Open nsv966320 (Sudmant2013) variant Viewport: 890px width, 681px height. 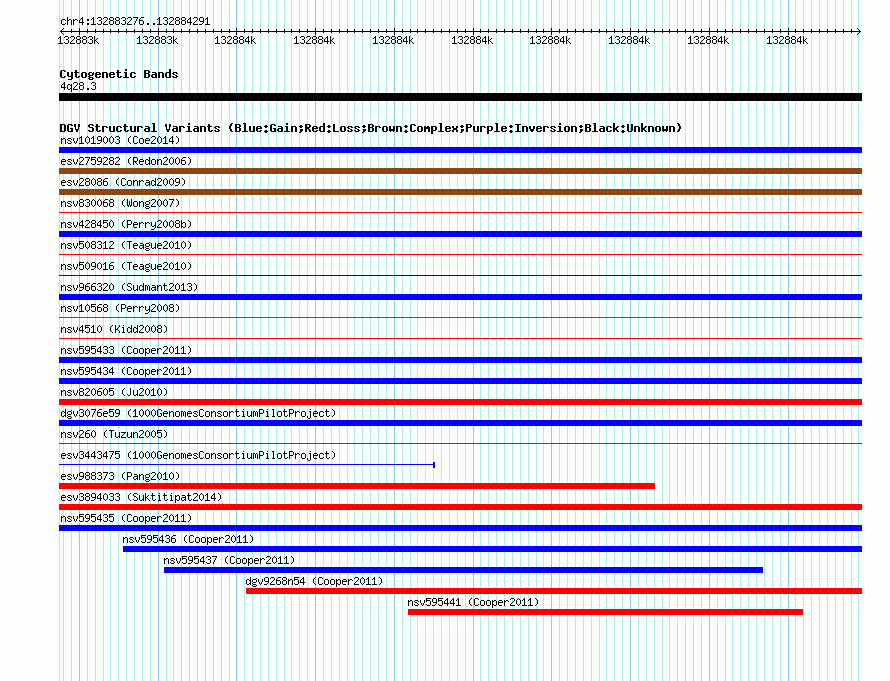pos(129,287)
